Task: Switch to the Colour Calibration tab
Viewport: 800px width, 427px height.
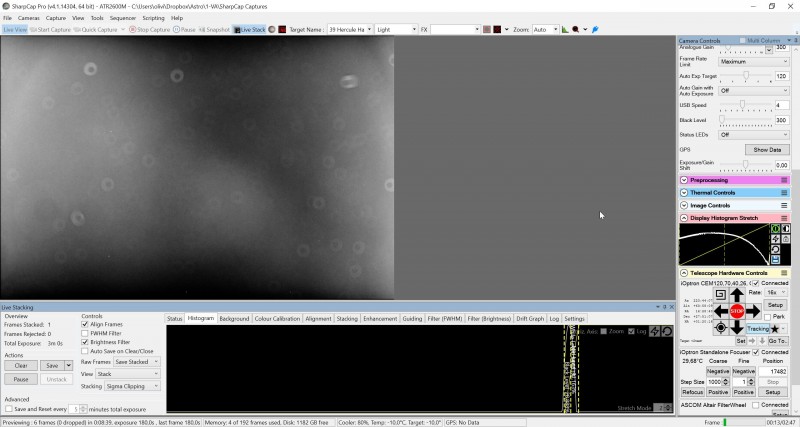Action: [277, 318]
